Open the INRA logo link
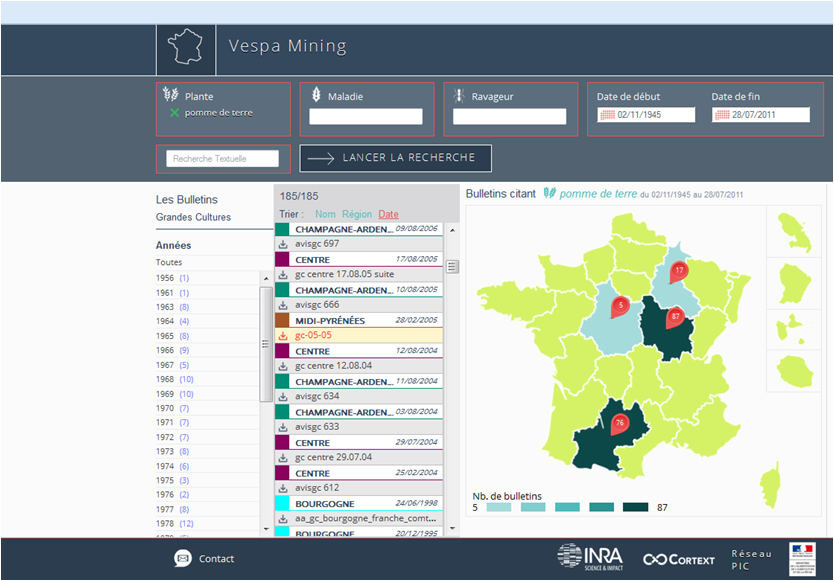This screenshot has height=581, width=834. click(x=590, y=557)
